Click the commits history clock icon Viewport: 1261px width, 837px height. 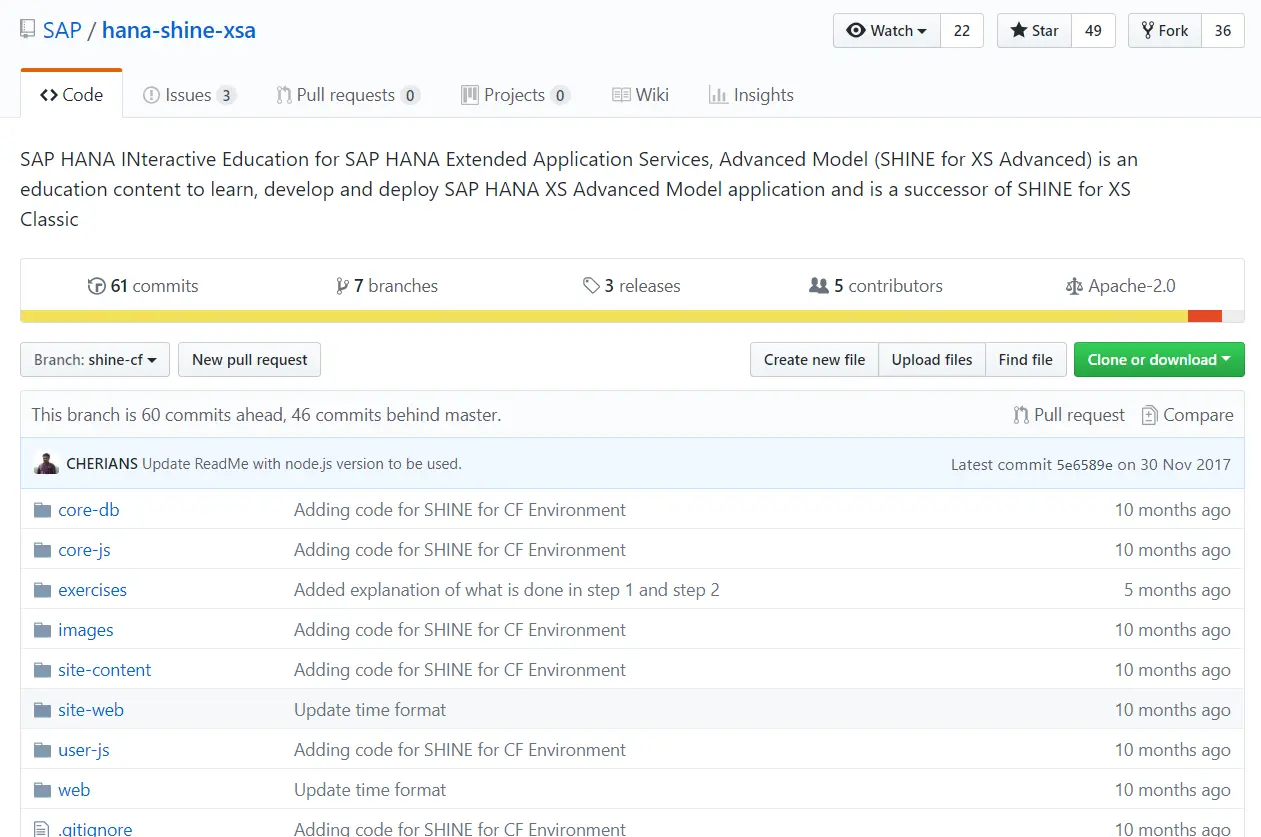click(x=96, y=286)
